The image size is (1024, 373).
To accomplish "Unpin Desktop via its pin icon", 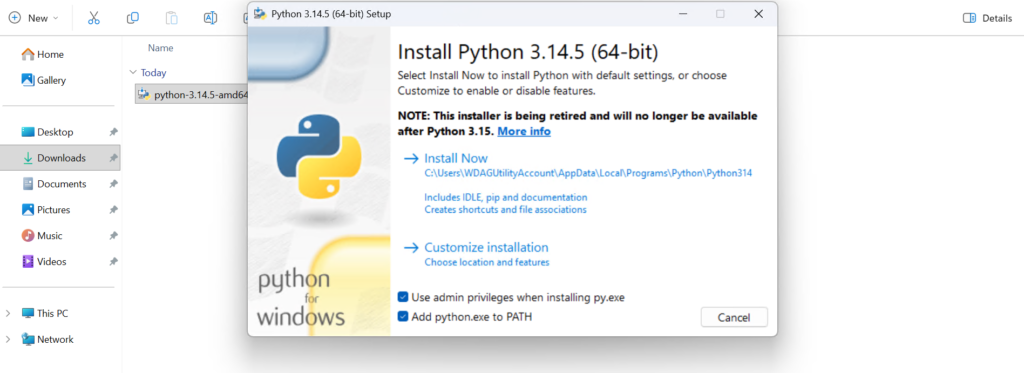I will click(113, 132).
